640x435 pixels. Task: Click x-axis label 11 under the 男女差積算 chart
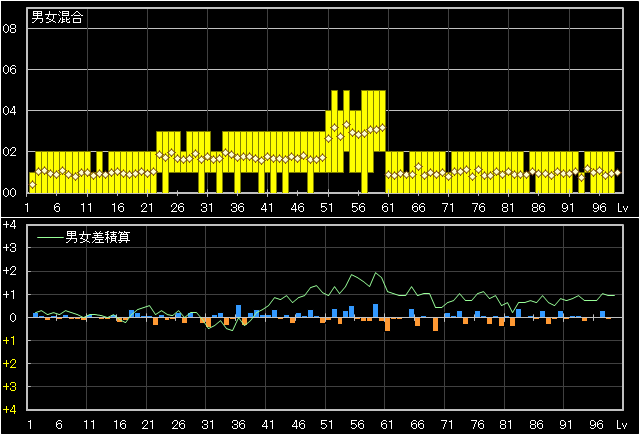click(89, 425)
